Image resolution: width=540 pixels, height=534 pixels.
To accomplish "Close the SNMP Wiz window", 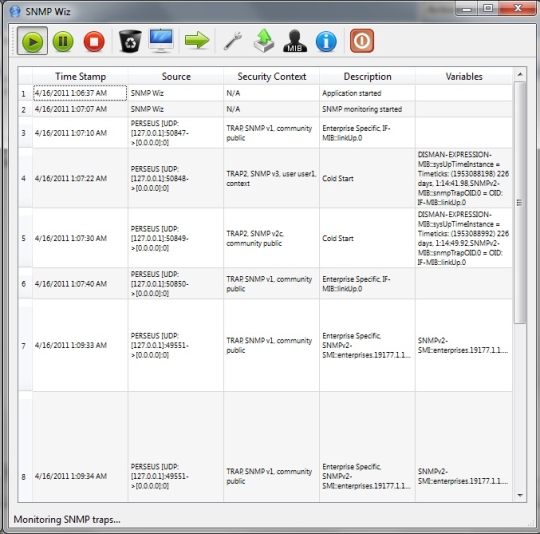I will pyautogui.click(x=518, y=8).
